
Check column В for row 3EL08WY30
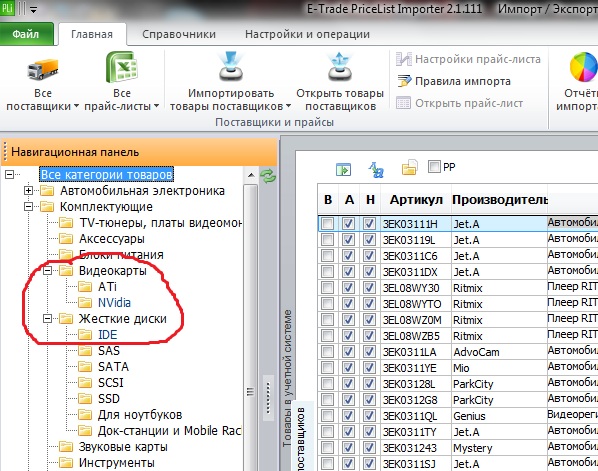click(x=327, y=288)
